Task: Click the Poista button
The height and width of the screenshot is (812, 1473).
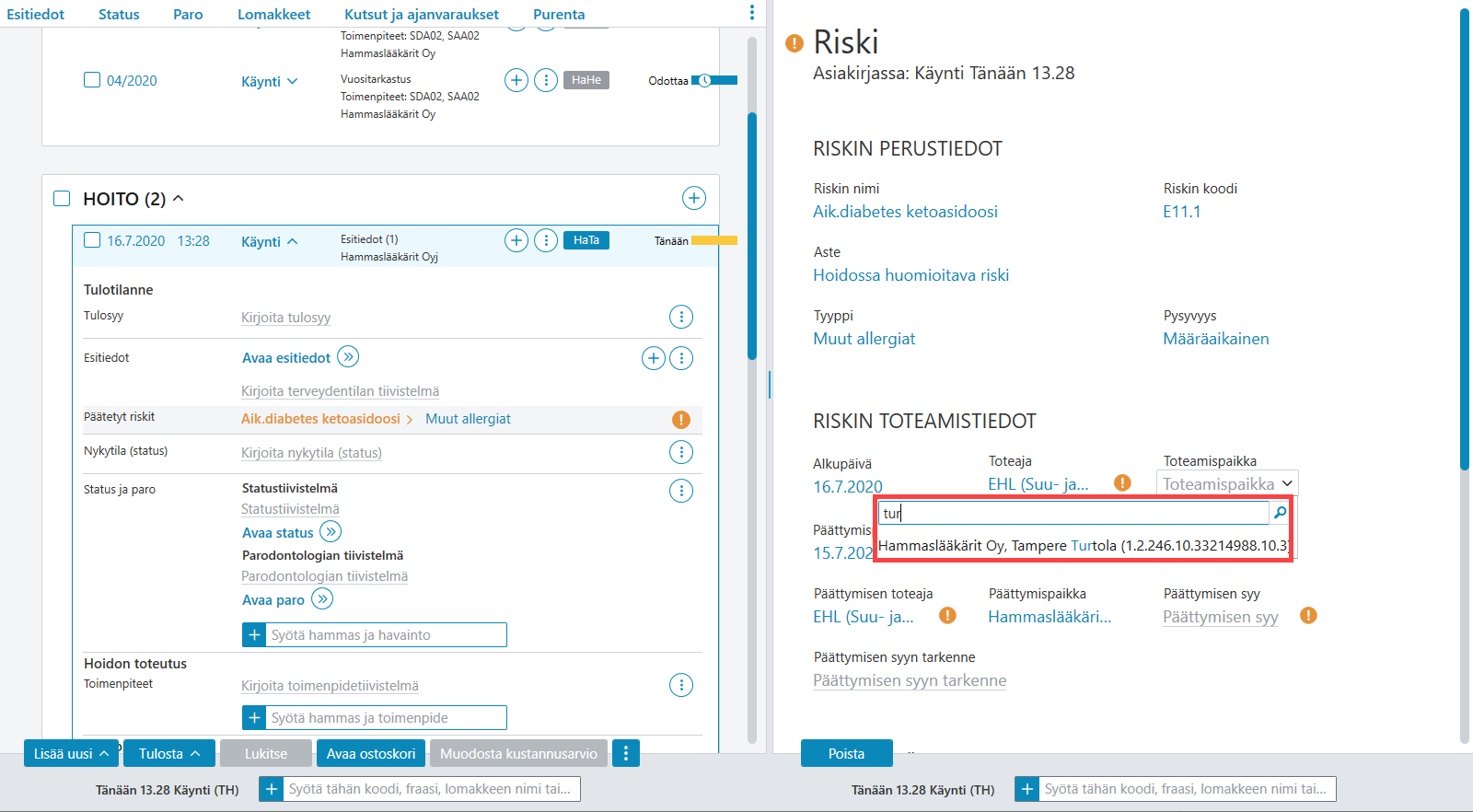Action: pyautogui.click(x=846, y=753)
